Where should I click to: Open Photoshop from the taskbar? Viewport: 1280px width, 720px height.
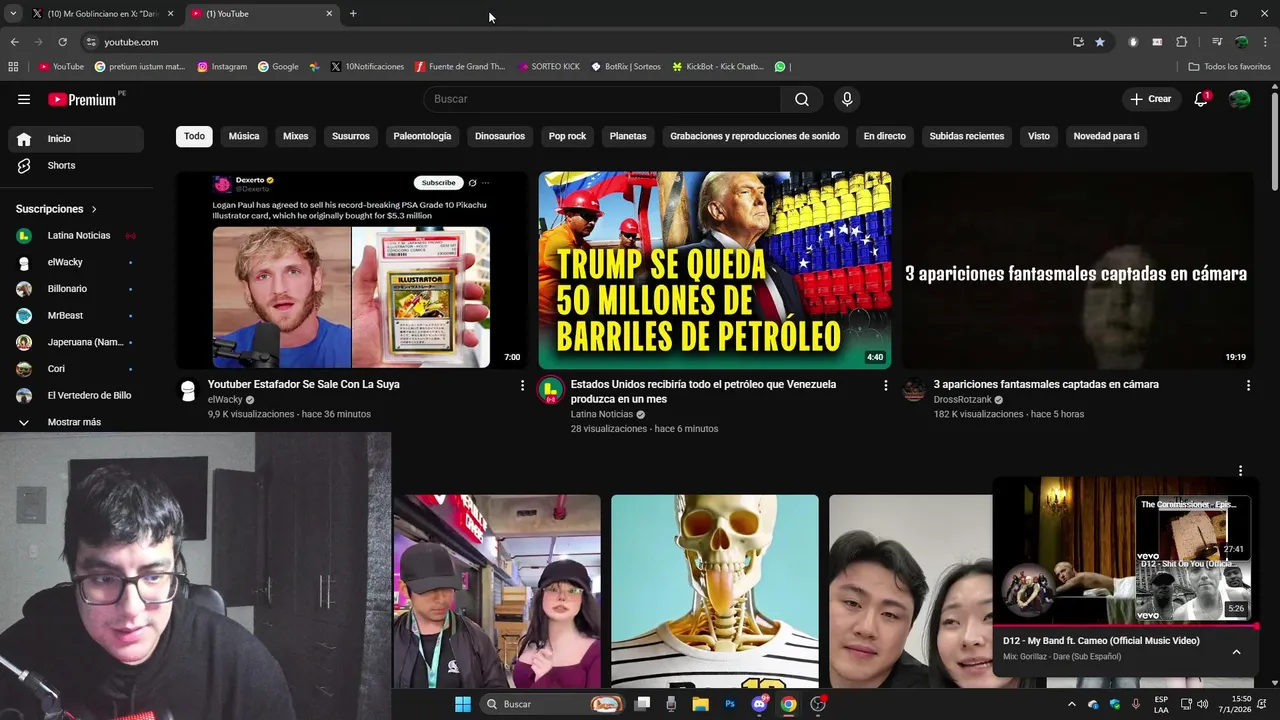pyautogui.click(x=730, y=704)
